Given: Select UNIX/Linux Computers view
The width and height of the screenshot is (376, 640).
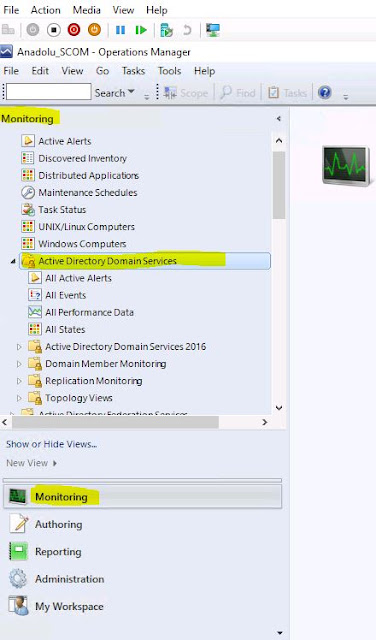Looking at the screenshot, I should (87, 227).
